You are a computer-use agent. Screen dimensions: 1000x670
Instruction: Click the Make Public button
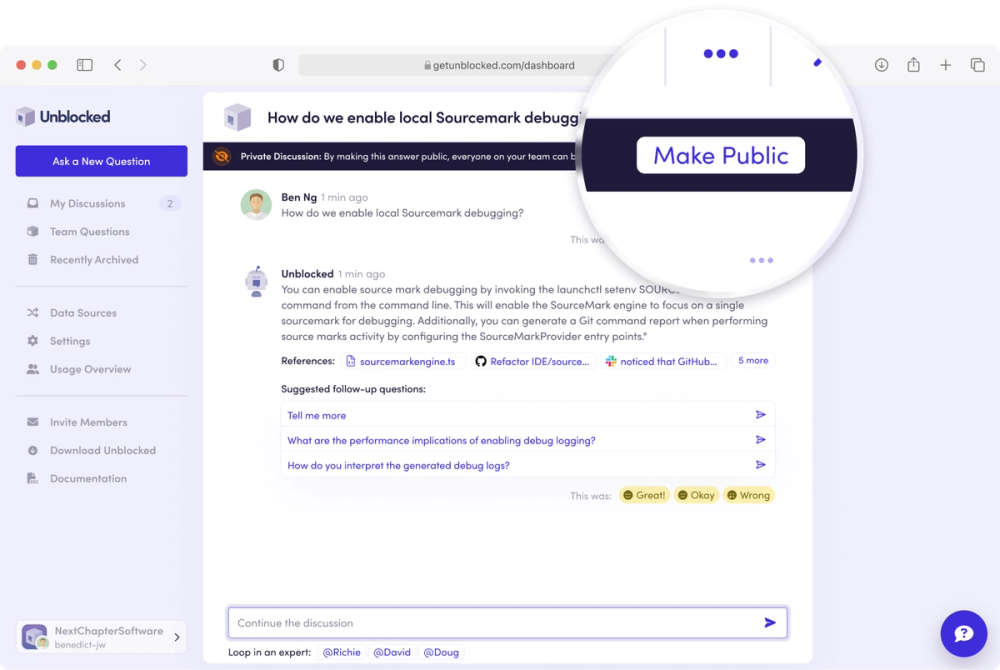[x=721, y=155]
